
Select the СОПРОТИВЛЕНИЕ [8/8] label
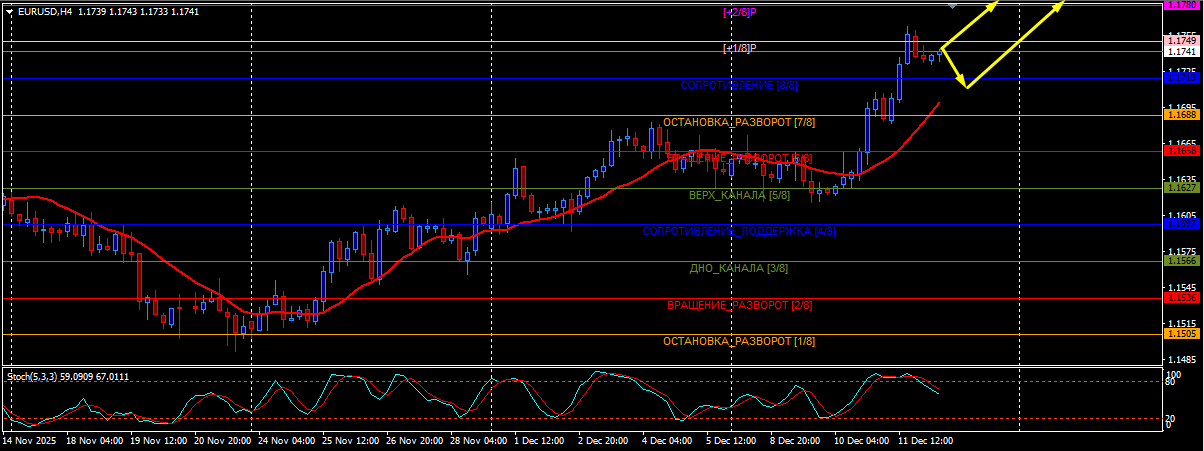pos(739,86)
